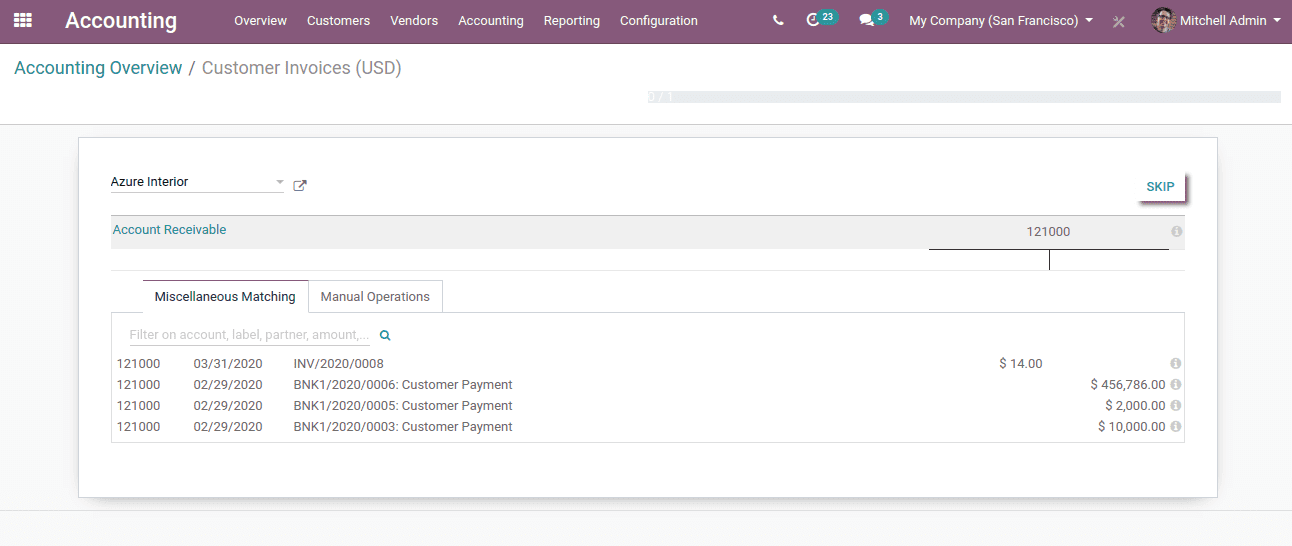Click Customer Invoices (USD) breadcrumb text
1292x546 pixels.
[302, 68]
